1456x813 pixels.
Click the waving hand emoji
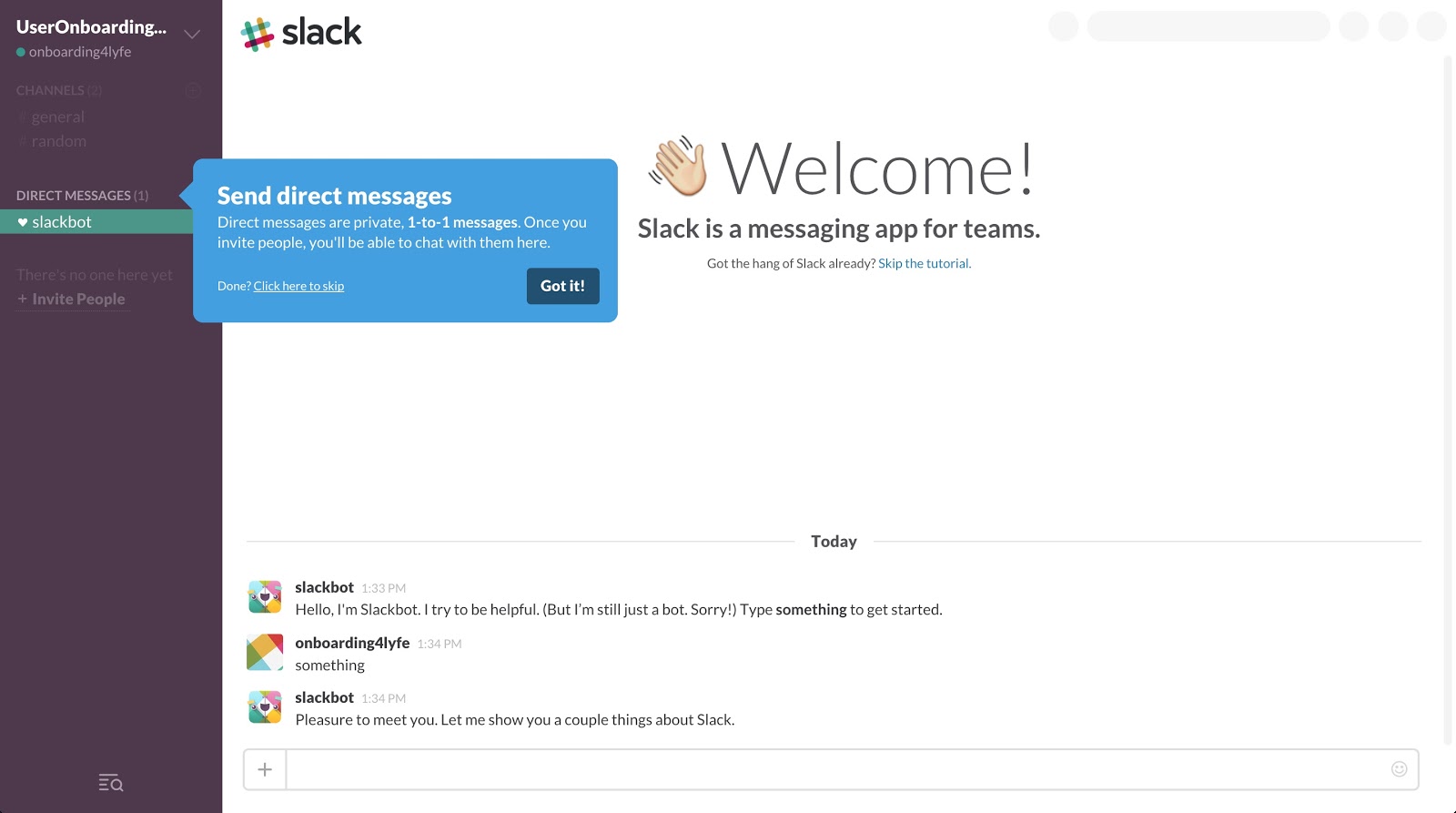(x=678, y=168)
